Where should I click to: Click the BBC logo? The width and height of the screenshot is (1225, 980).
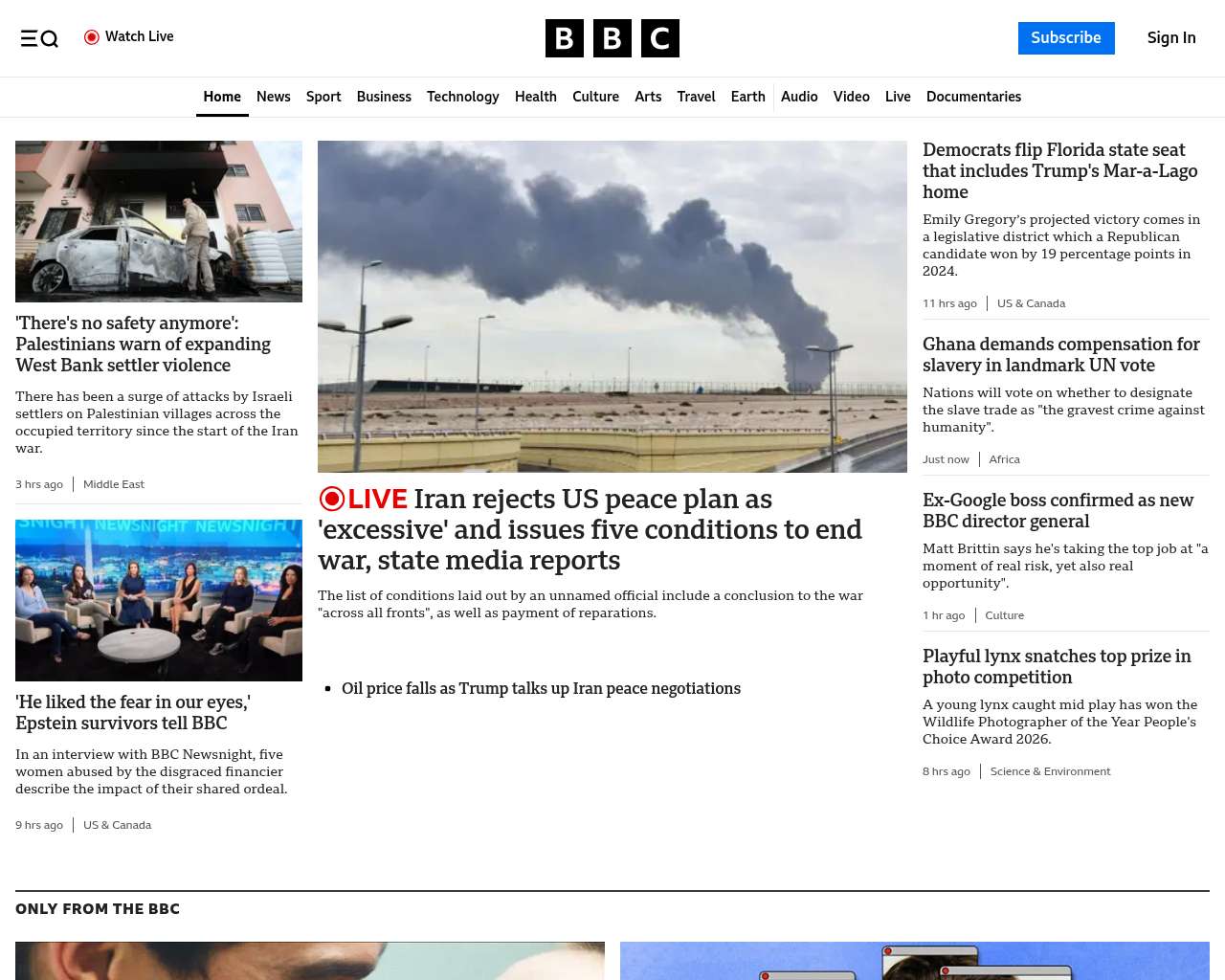(612, 38)
